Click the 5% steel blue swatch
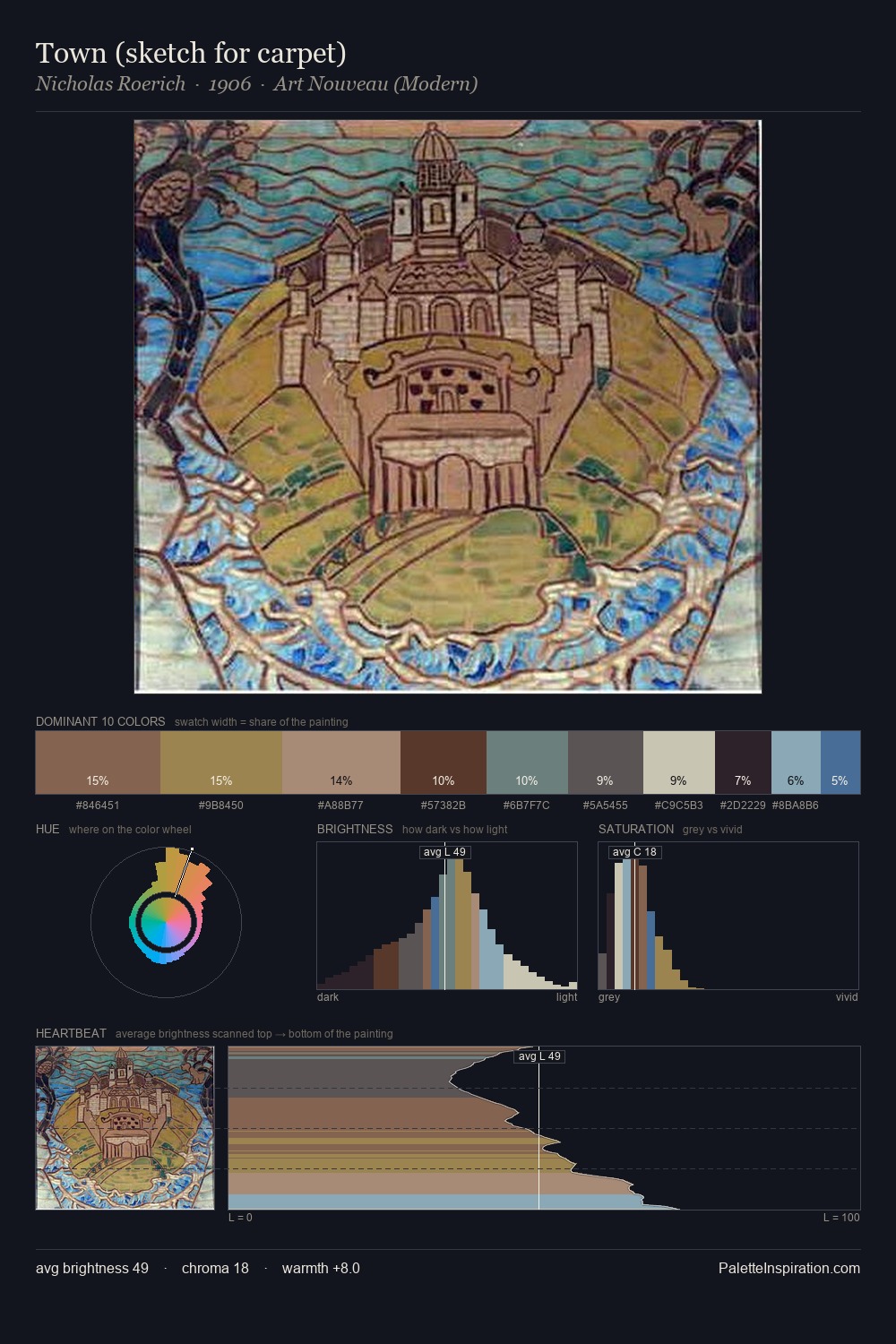This screenshot has width=896, height=1344. [840, 762]
